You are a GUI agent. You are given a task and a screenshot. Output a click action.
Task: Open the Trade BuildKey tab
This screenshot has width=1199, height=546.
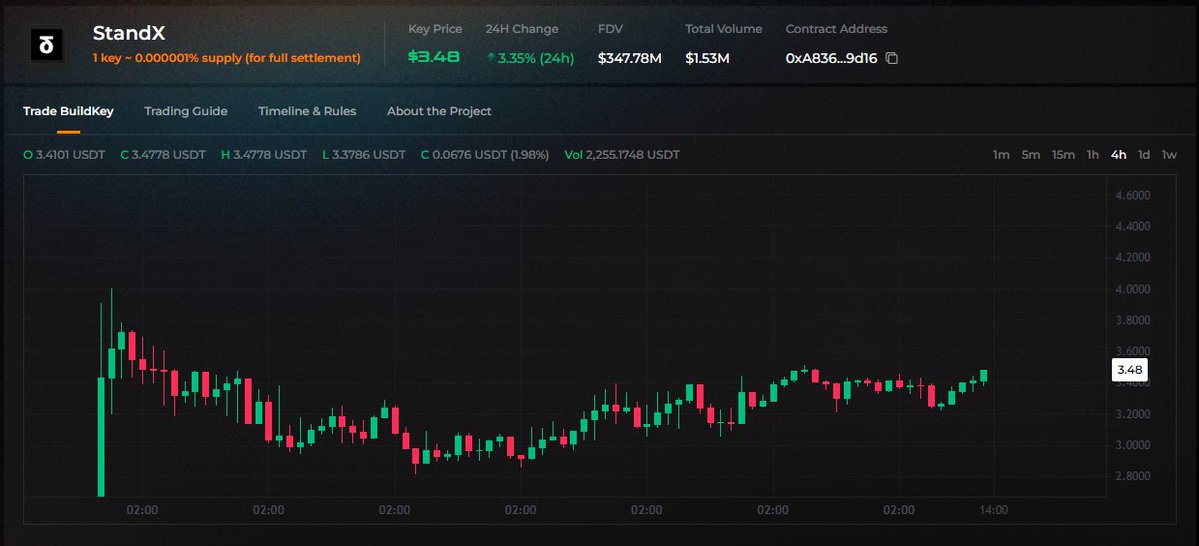[68, 111]
